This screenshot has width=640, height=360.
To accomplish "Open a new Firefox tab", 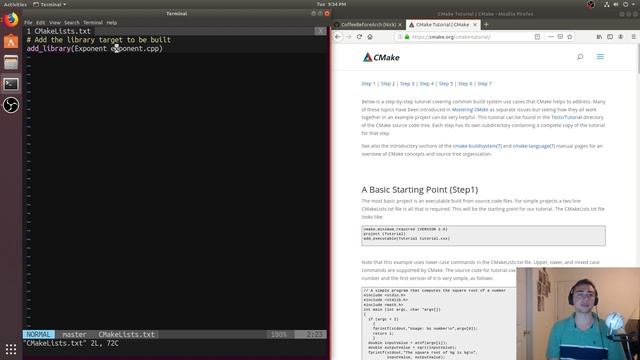I will (x=486, y=24).
